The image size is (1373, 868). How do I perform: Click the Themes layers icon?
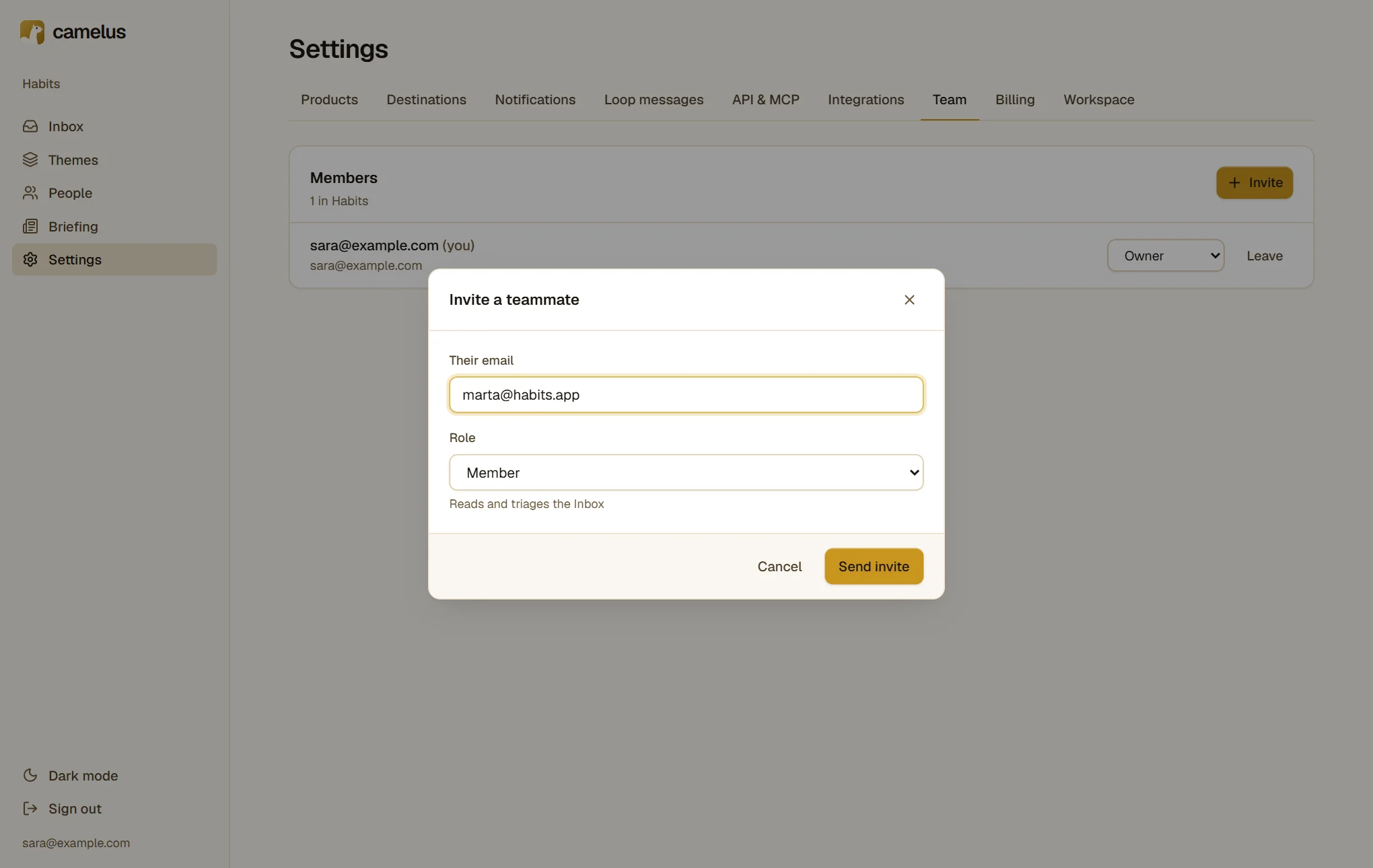[x=30, y=159]
